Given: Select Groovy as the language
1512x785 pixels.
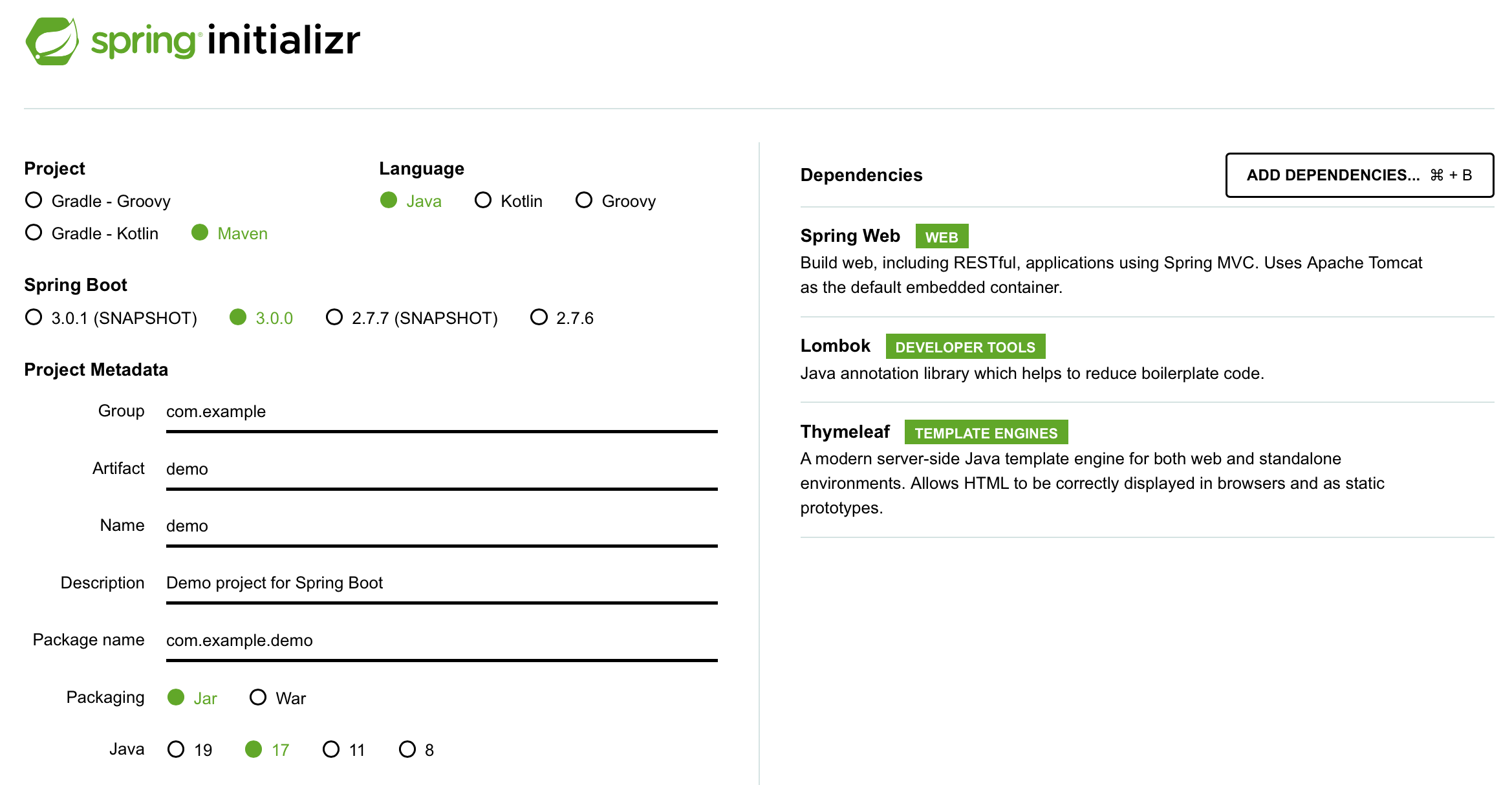Looking at the screenshot, I should point(584,200).
